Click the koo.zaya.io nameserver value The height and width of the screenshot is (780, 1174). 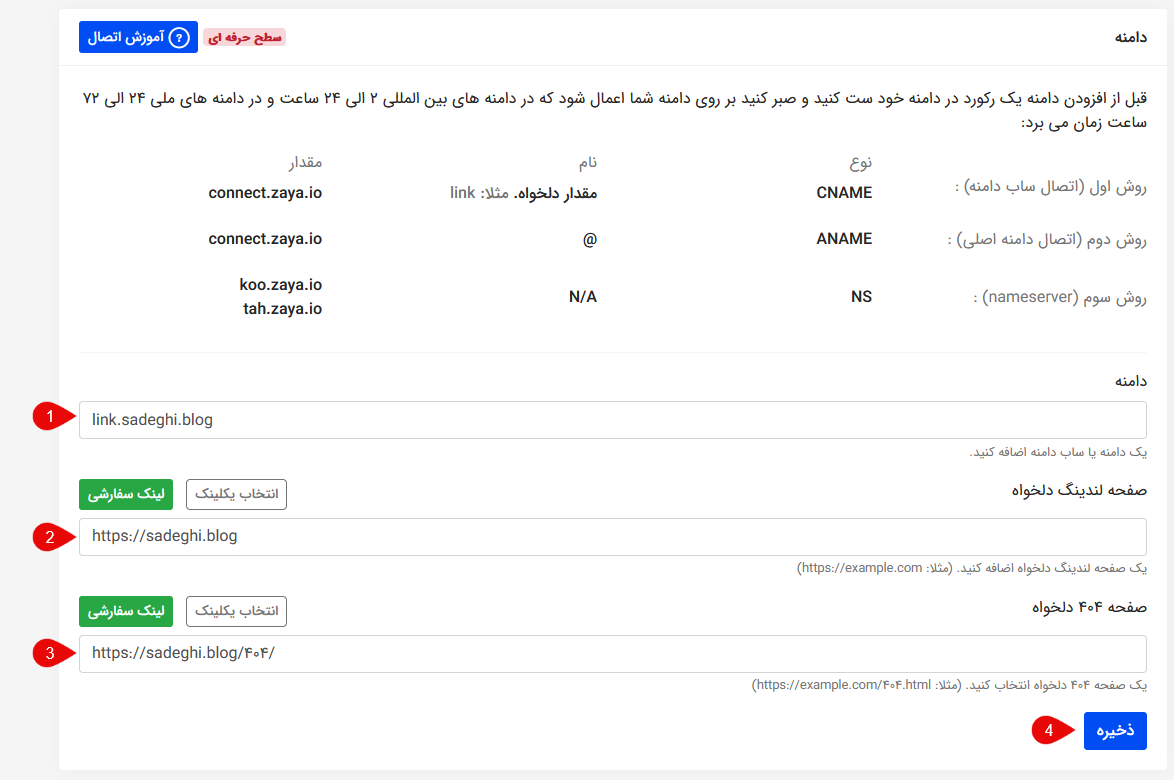point(280,285)
